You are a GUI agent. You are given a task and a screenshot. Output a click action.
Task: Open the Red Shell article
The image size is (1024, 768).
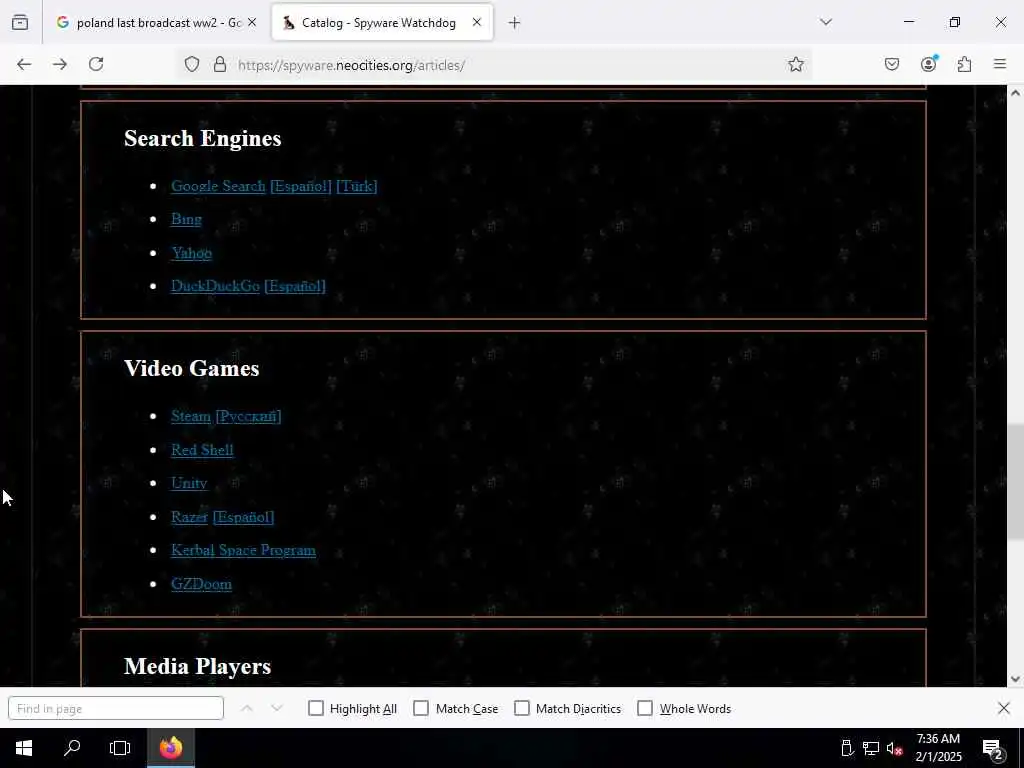[202, 450]
